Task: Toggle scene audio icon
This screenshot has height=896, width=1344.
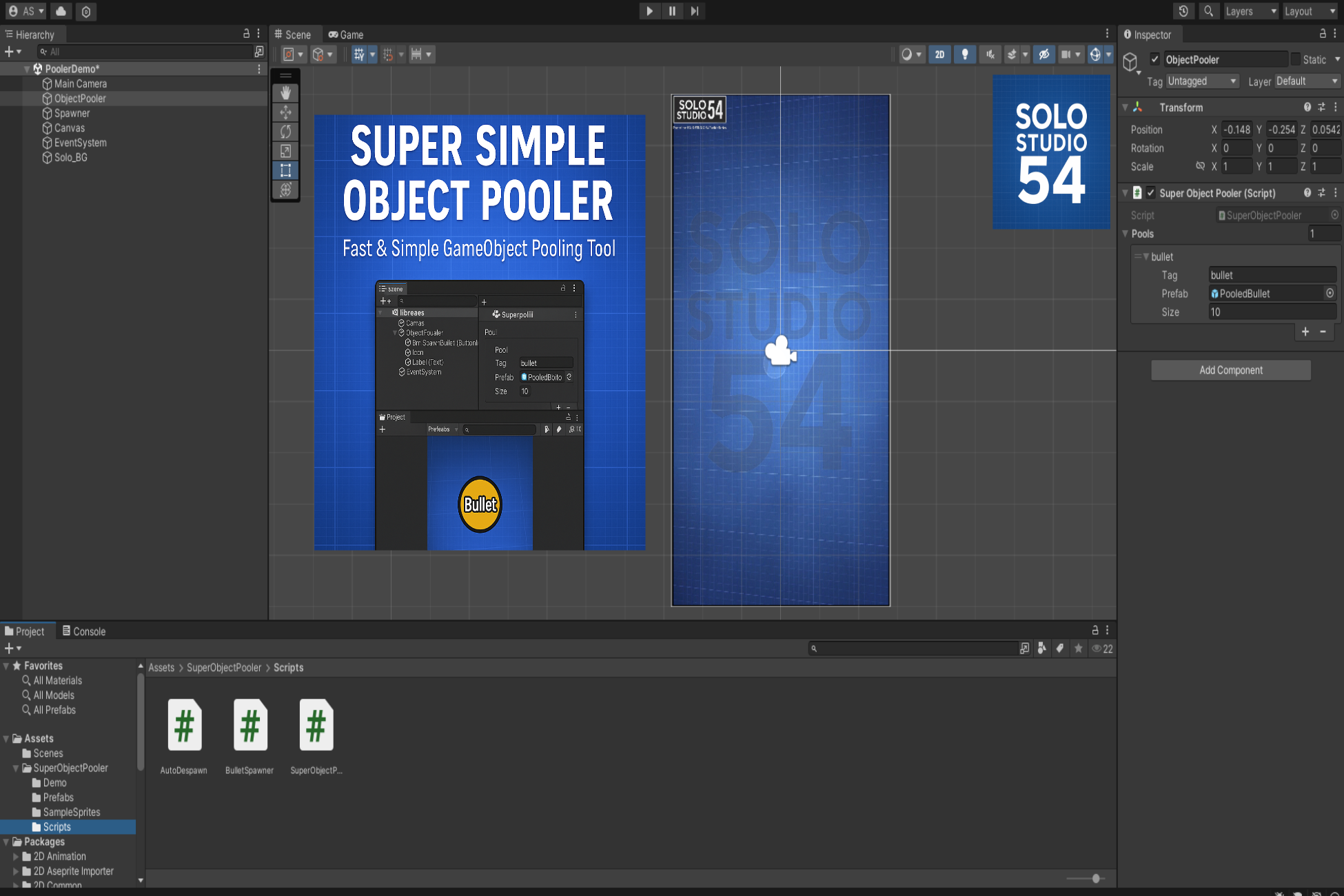Action: pyautogui.click(x=990, y=54)
